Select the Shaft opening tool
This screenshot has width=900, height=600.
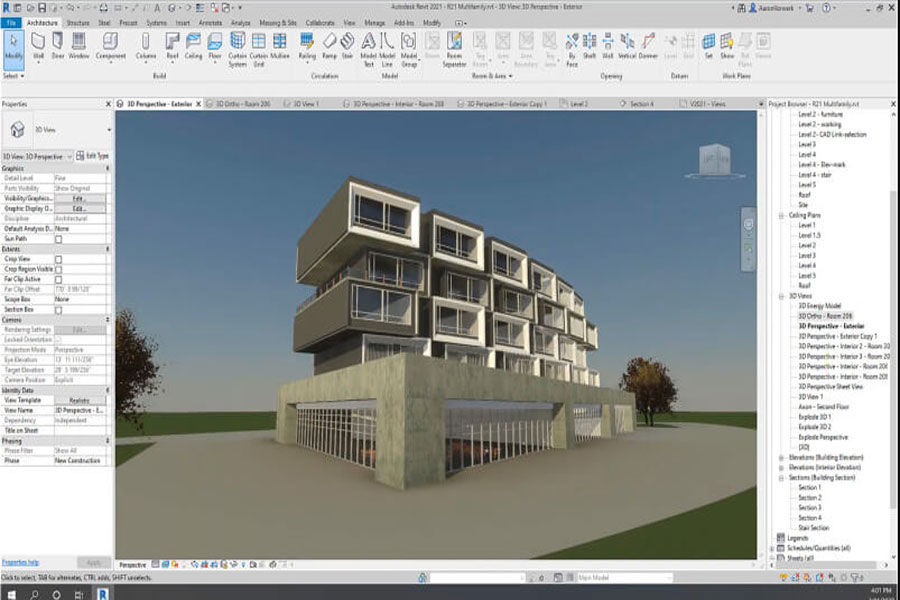click(x=589, y=46)
